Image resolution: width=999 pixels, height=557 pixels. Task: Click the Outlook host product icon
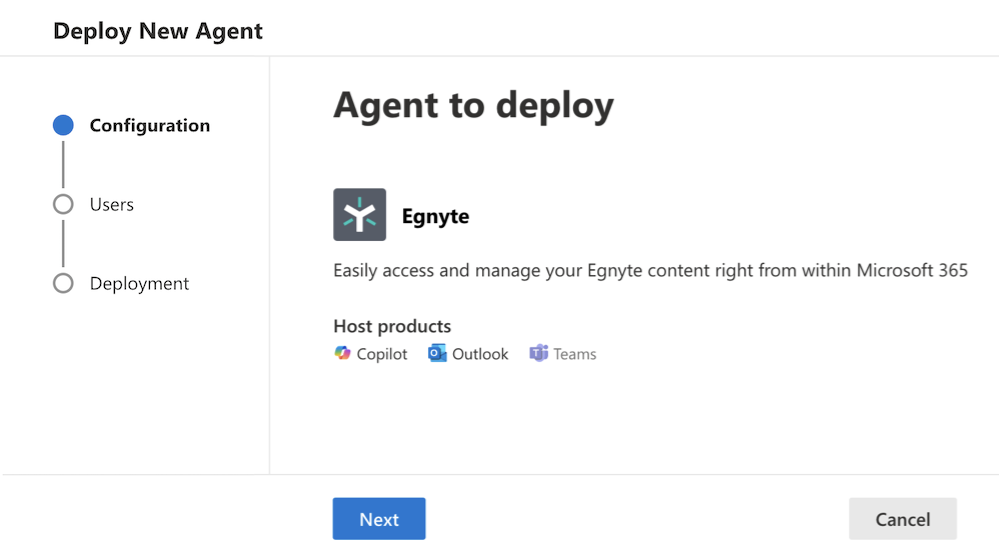pos(437,353)
